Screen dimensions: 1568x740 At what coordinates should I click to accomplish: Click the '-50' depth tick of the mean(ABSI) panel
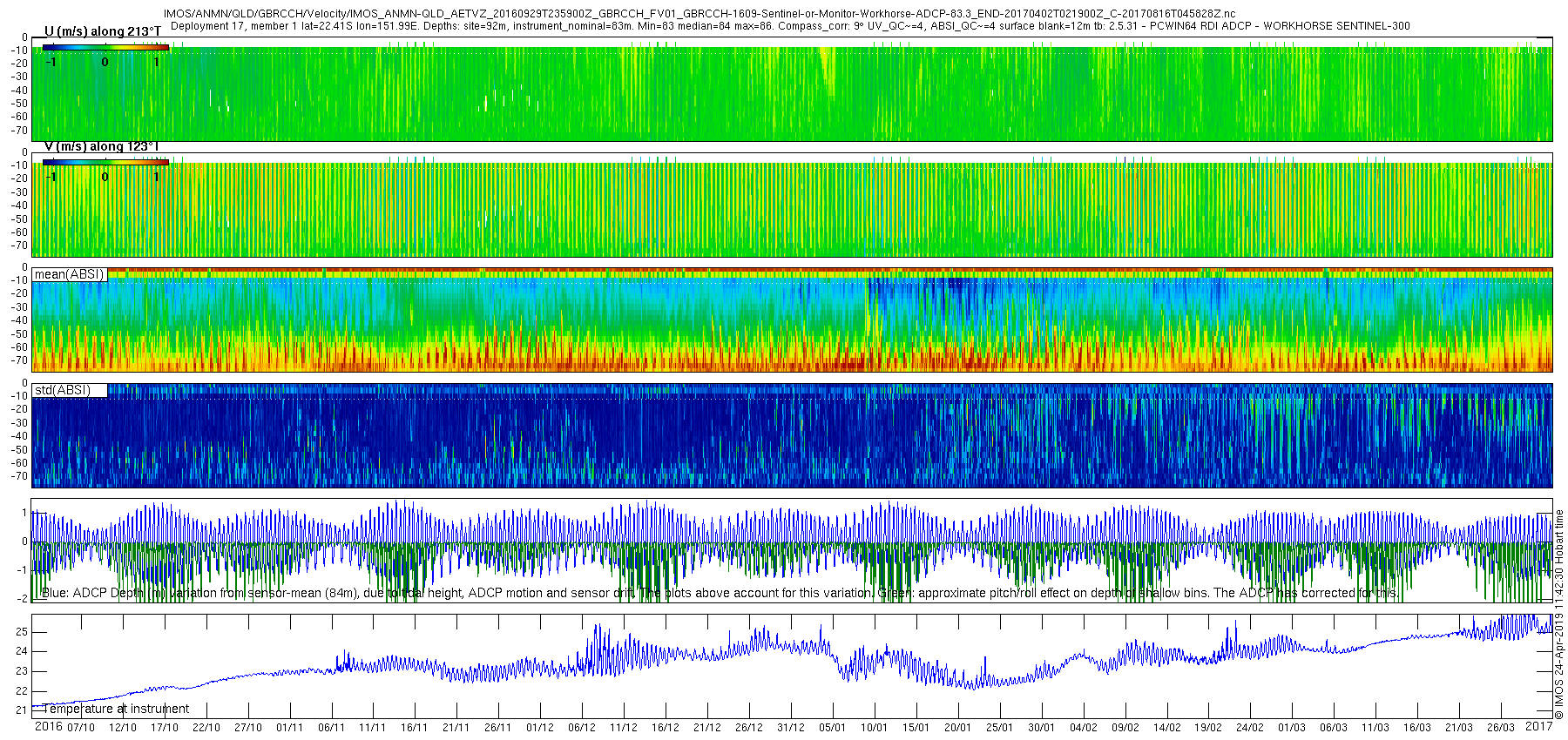click(x=18, y=333)
